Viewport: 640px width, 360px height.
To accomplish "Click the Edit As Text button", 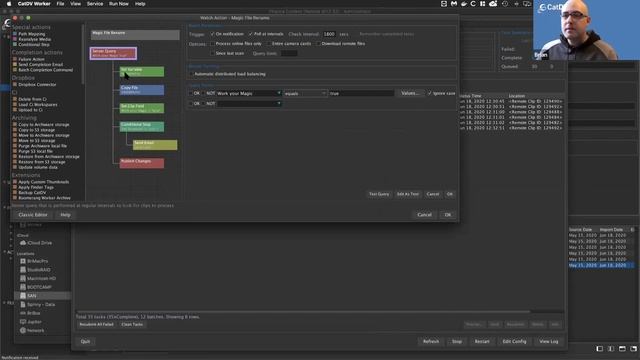I will [x=408, y=194].
